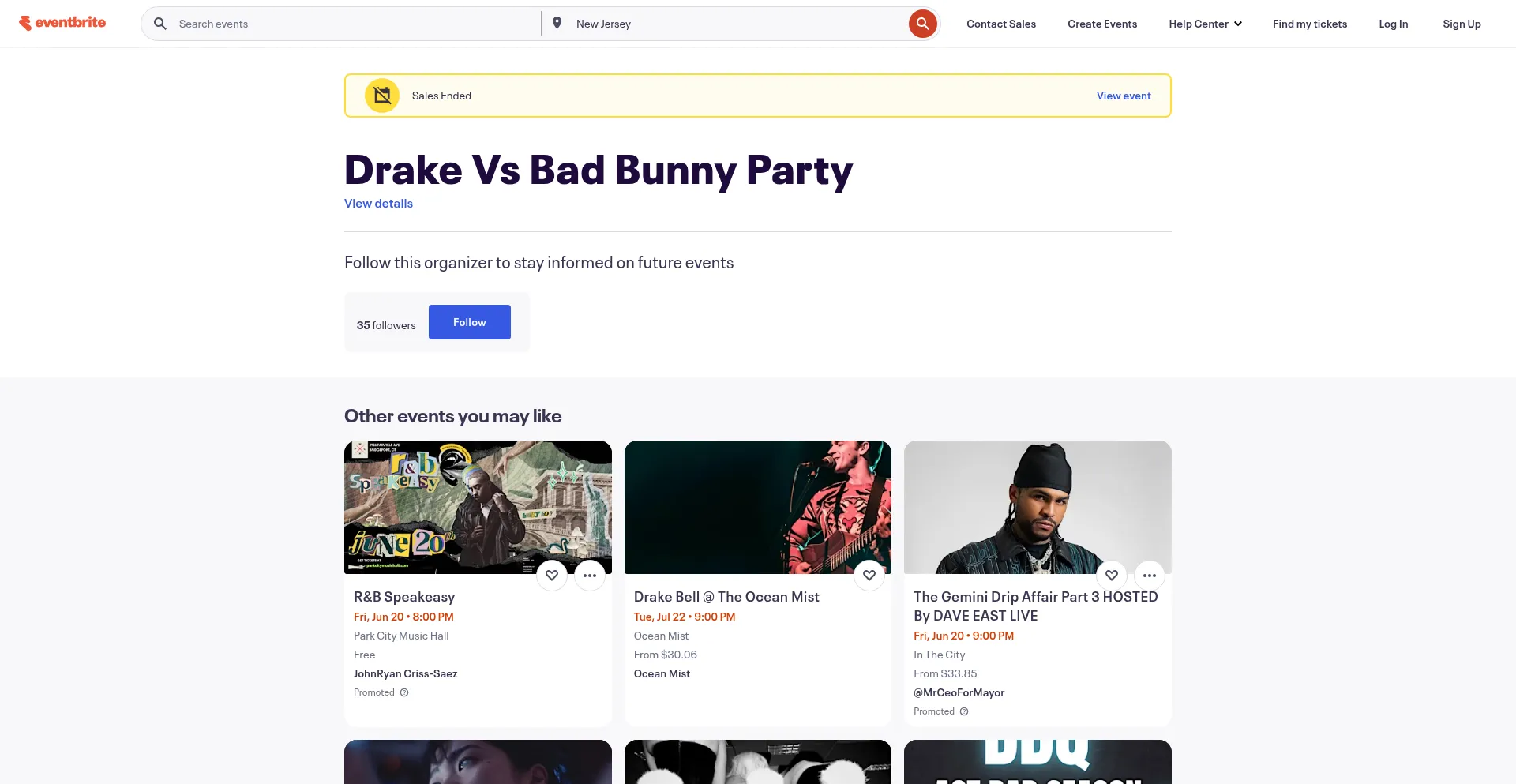Like the R&B Speakeasy event
This screenshot has height=784, width=1516.
[552, 576]
